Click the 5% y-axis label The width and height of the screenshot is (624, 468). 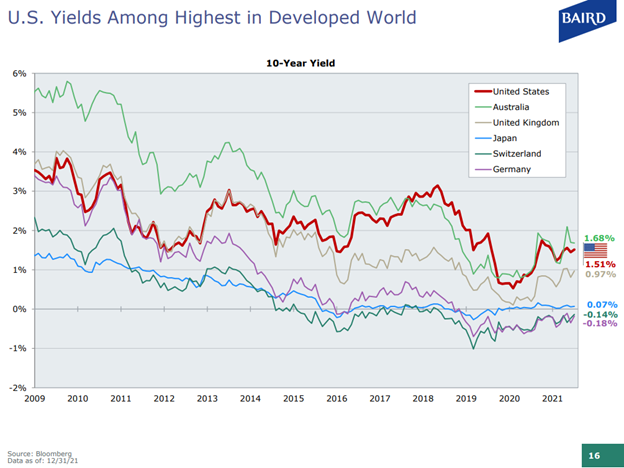tap(21, 113)
